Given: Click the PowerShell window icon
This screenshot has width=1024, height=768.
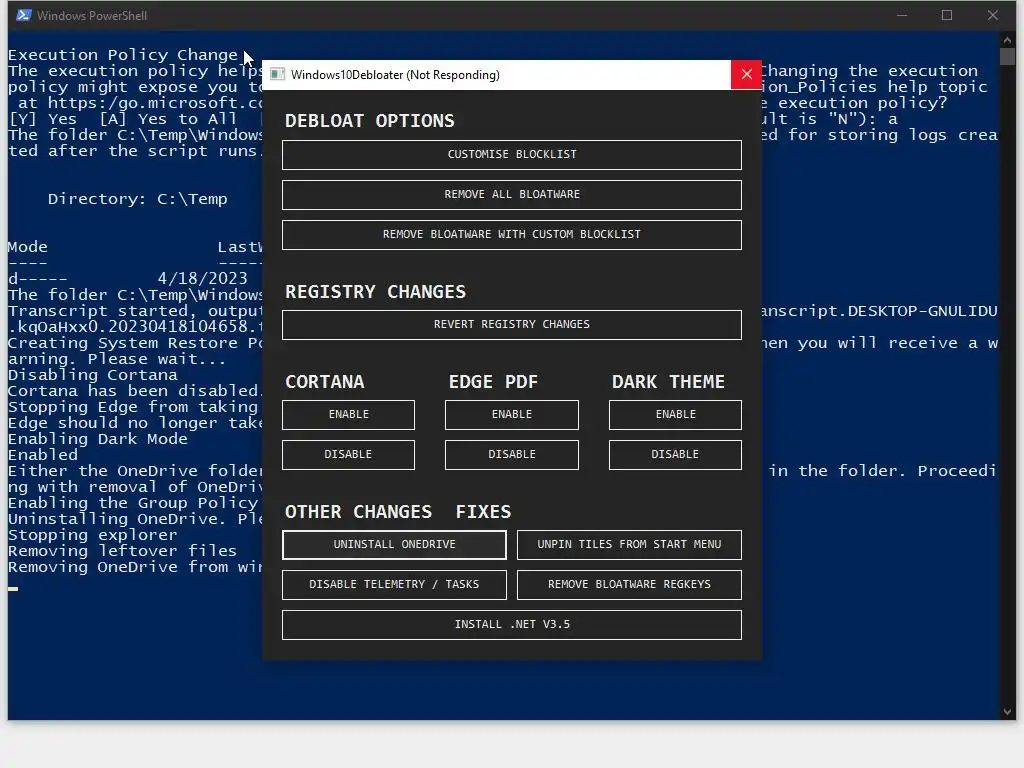Looking at the screenshot, I should (x=24, y=15).
